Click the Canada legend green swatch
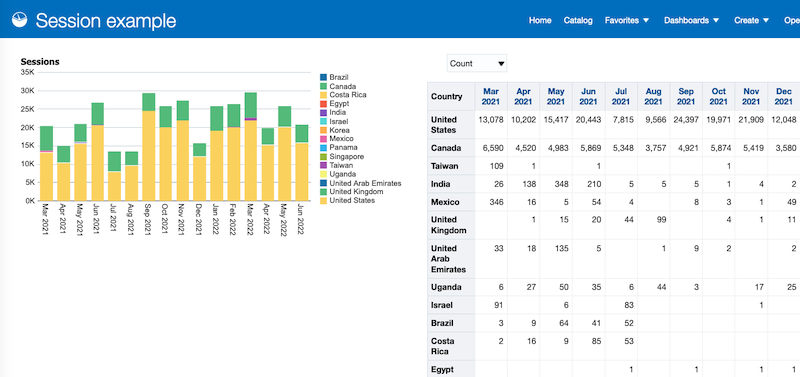The width and height of the screenshot is (800, 377). click(323, 86)
